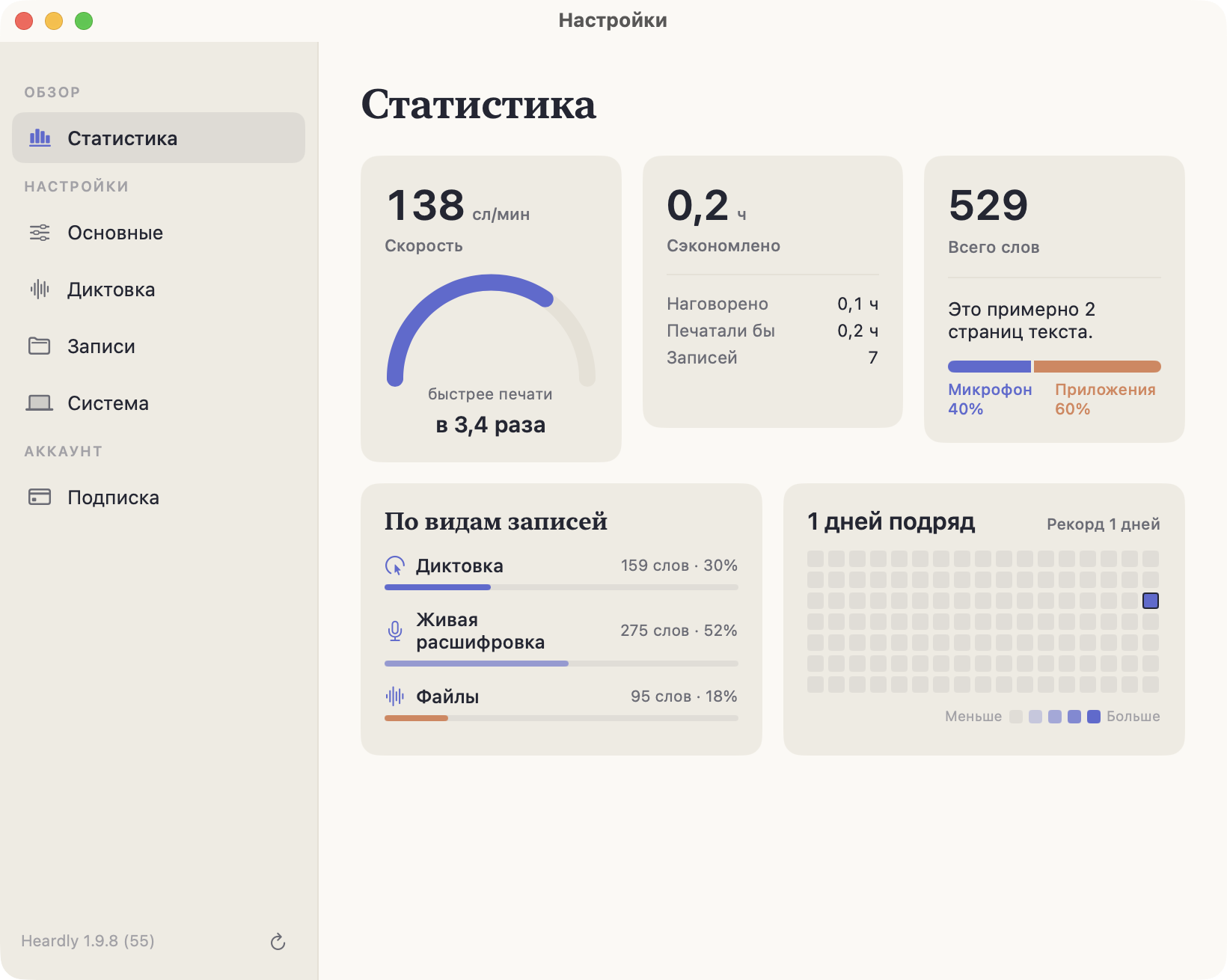The width and height of the screenshot is (1227, 980).
Task: Click the Heardly 1.9.8 (55) version text
Action: [88, 941]
